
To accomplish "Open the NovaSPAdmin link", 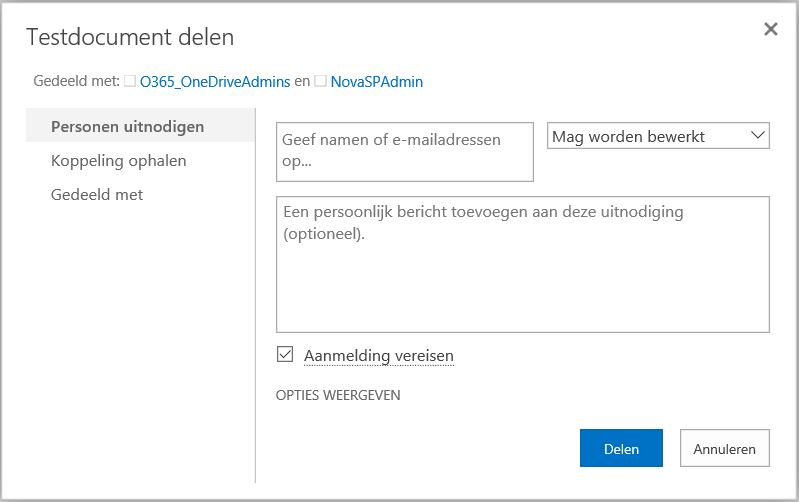I will 377,82.
